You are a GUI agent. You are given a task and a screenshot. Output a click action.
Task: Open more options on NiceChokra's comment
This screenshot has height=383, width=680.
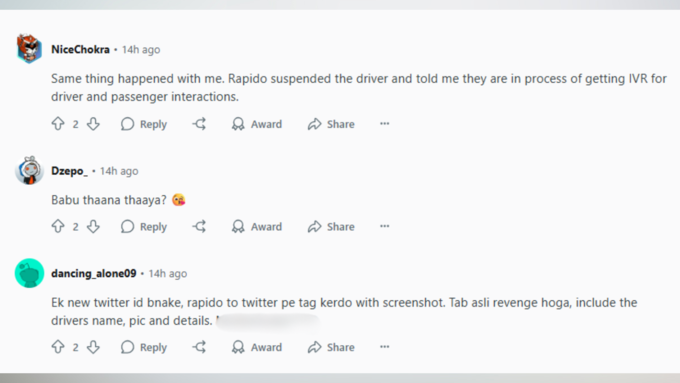point(385,124)
